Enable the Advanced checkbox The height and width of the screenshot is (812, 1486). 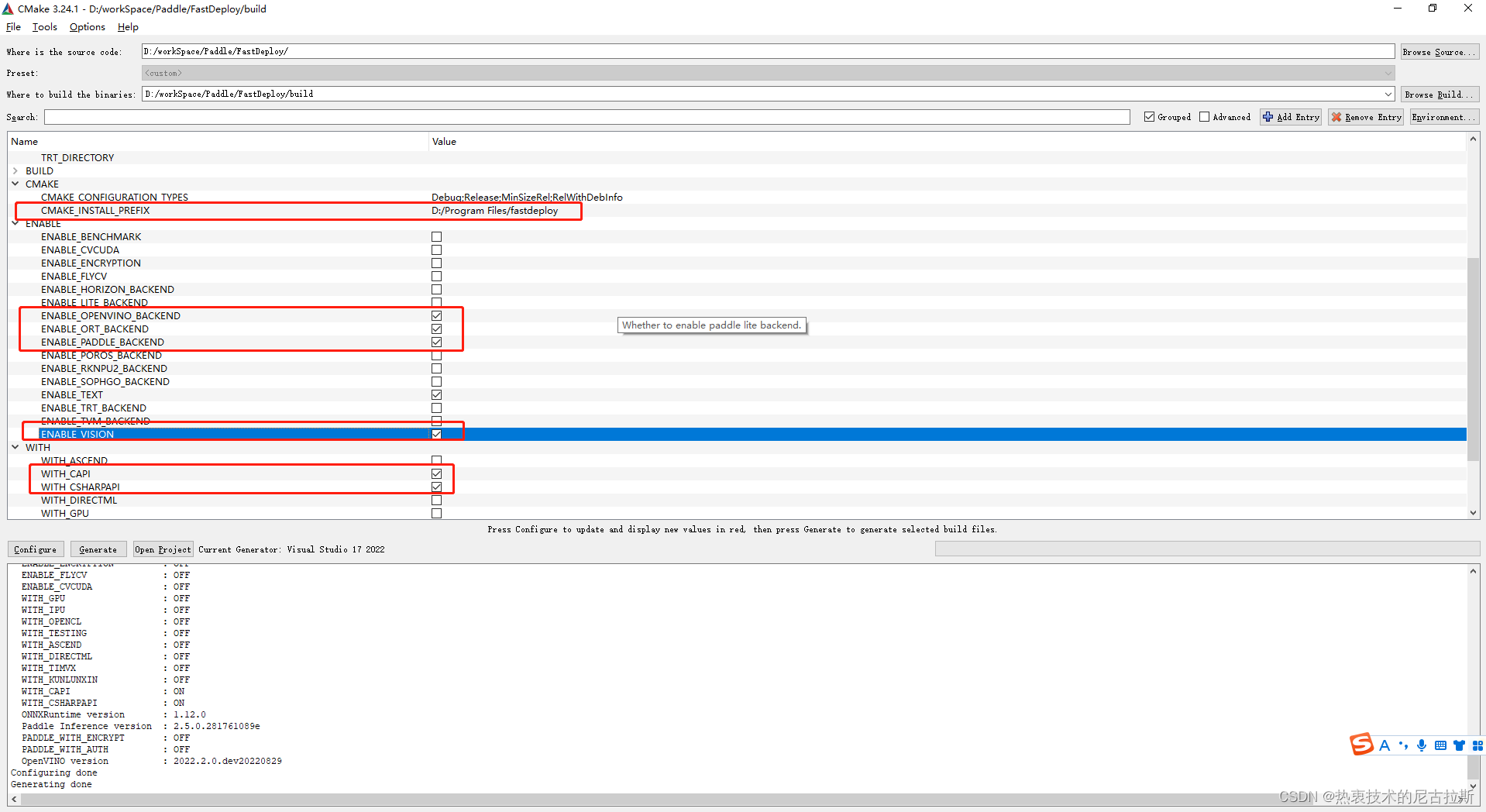click(x=1204, y=117)
